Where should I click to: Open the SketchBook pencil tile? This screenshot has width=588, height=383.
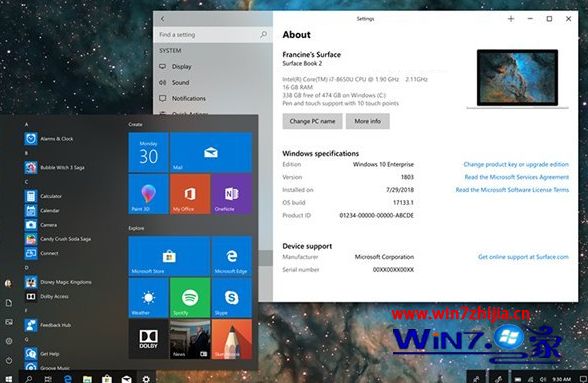pos(231,339)
